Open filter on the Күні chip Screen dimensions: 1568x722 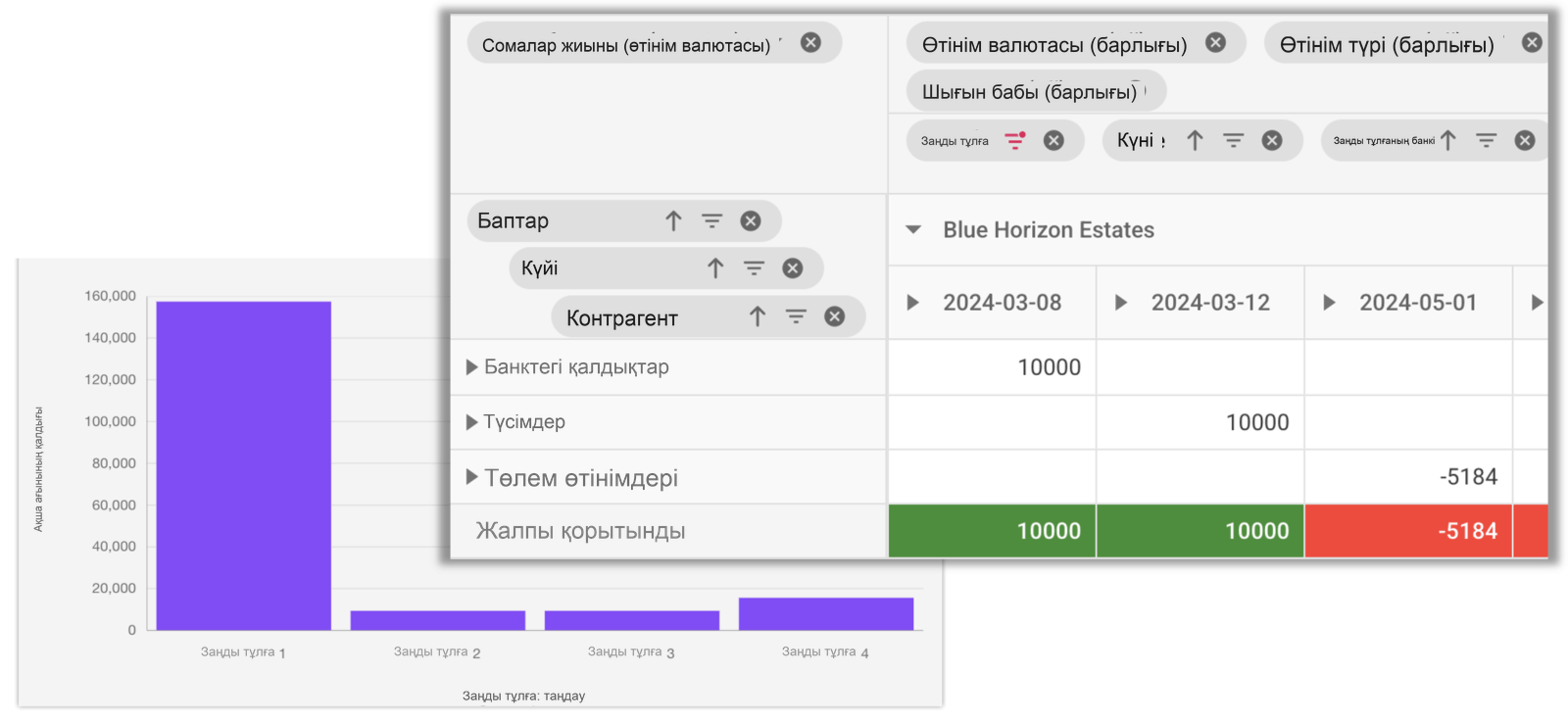pyautogui.click(x=1233, y=140)
